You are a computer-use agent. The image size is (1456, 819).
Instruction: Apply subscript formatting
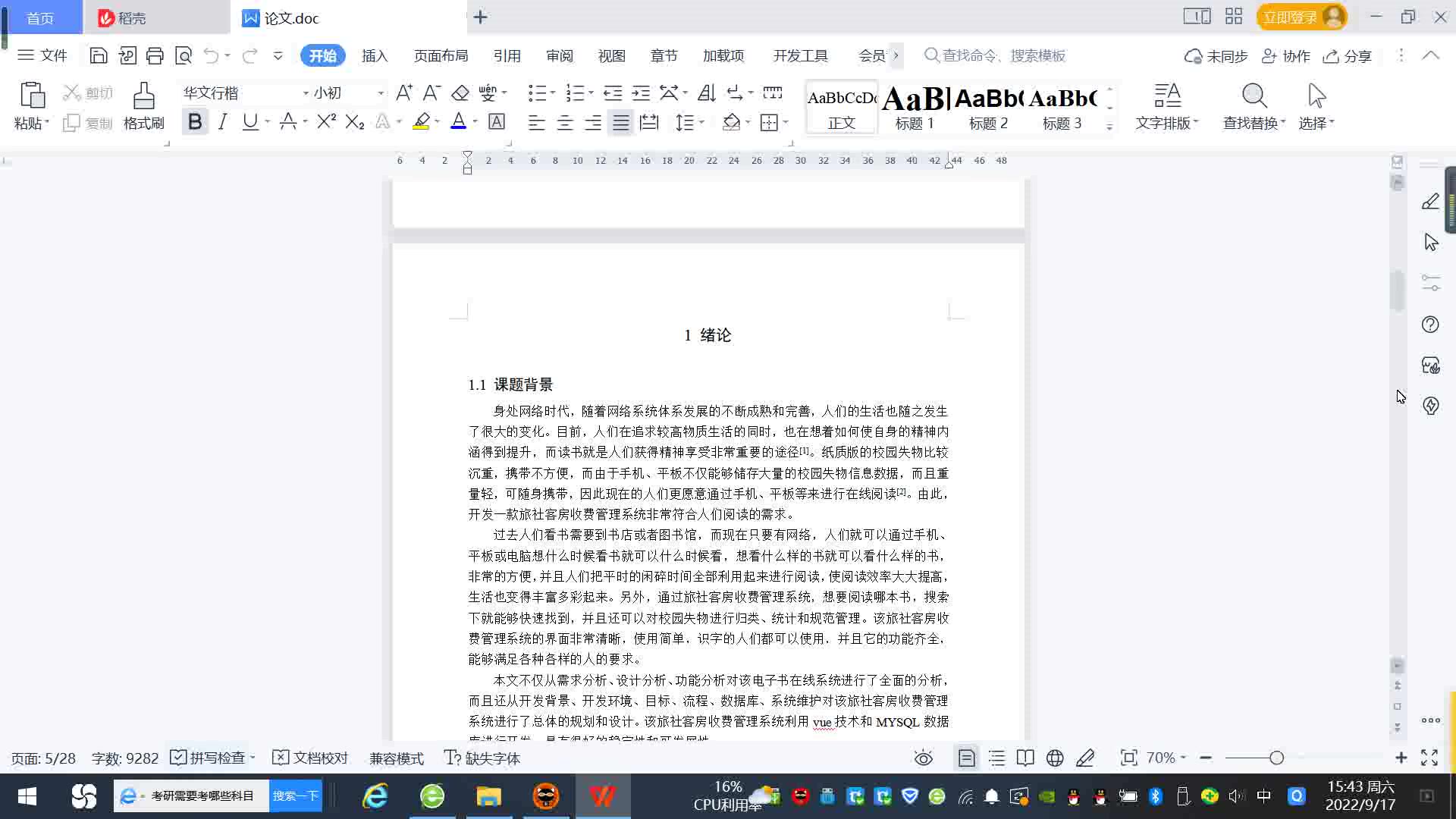click(x=355, y=121)
